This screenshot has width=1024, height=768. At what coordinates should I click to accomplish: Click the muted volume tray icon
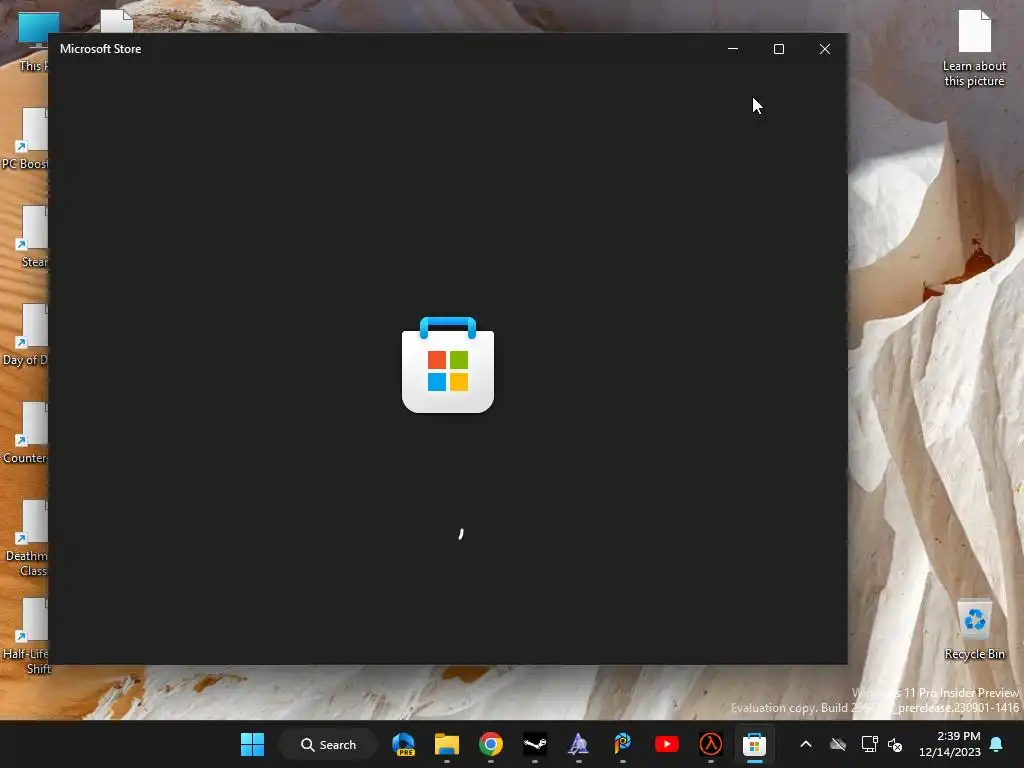[895, 744]
